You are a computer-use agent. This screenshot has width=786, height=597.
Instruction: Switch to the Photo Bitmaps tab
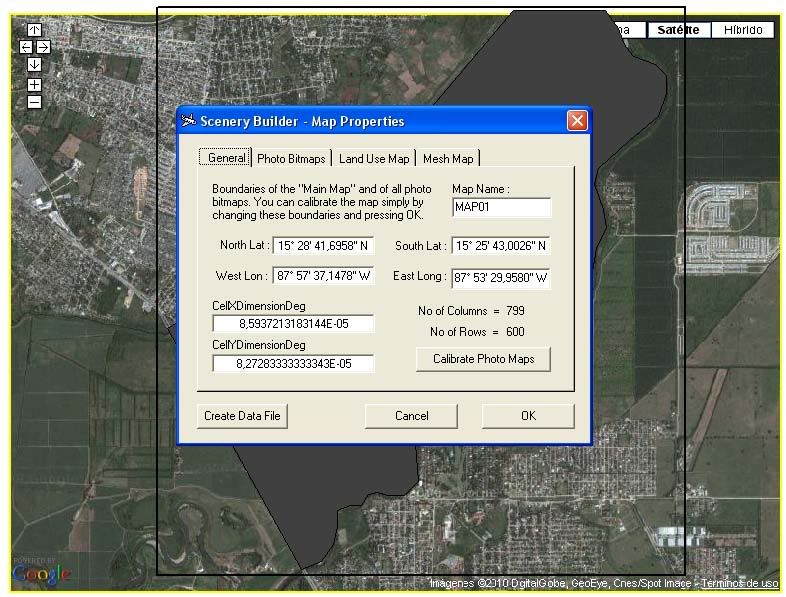coord(291,158)
